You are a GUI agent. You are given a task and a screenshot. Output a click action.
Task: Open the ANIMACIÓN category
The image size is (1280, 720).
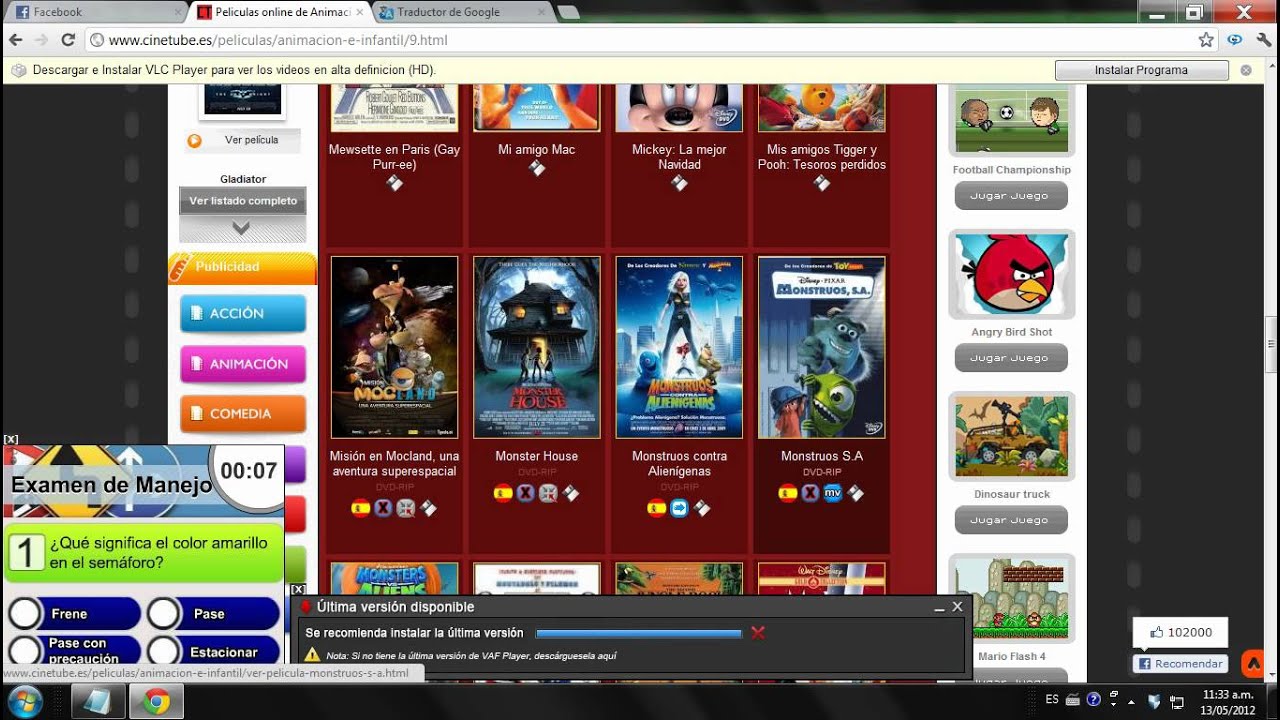tap(243, 364)
